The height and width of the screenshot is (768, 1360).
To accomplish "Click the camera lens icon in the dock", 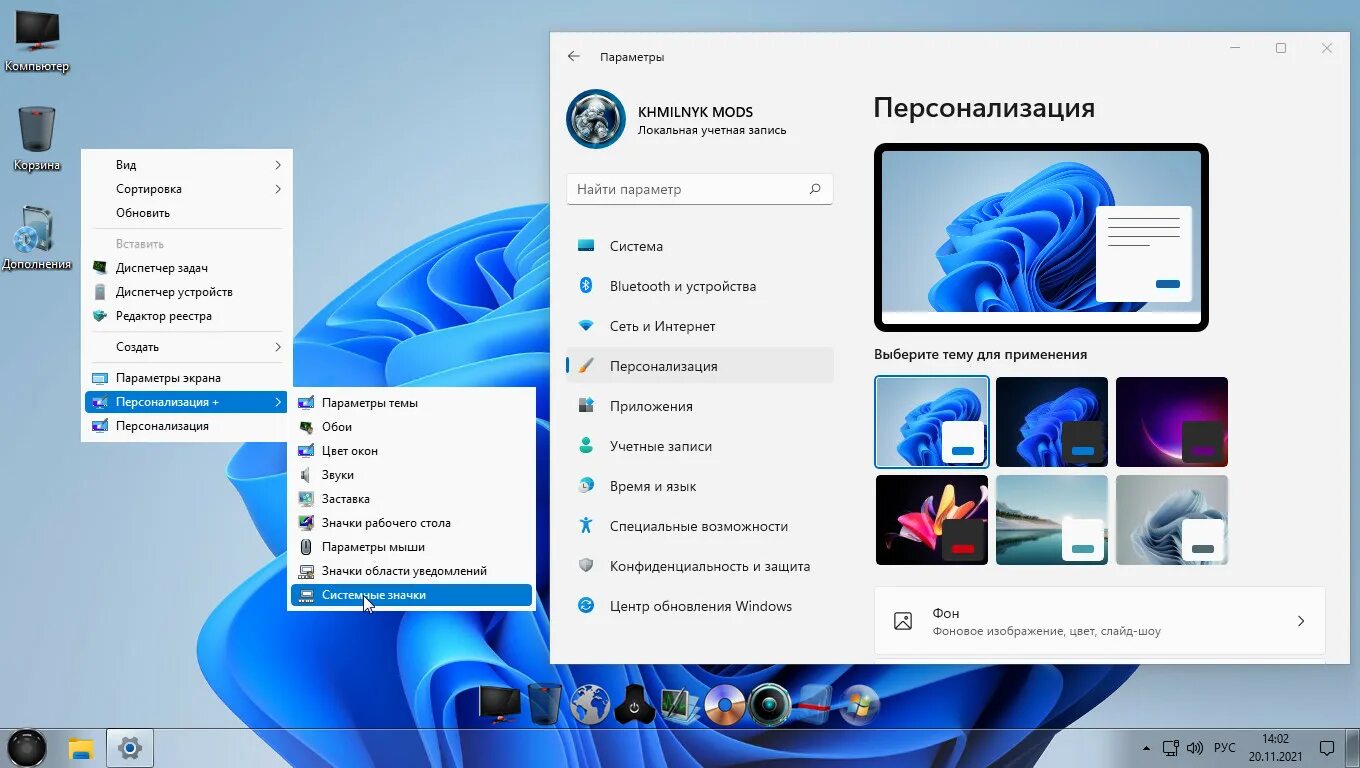I will 770,705.
